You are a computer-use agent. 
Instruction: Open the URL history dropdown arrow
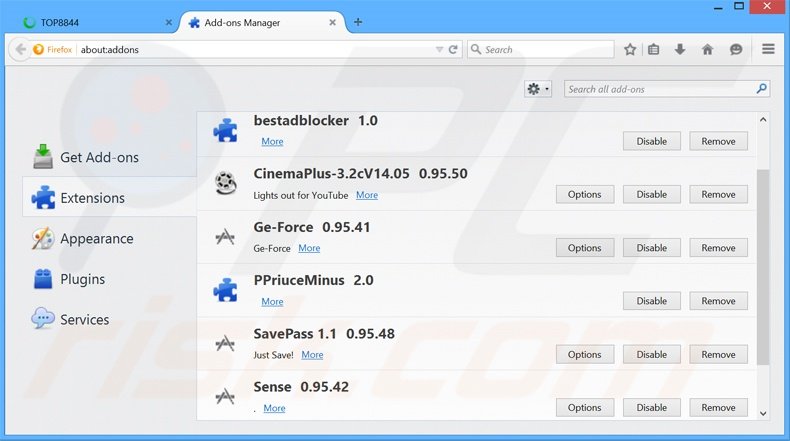click(439, 49)
